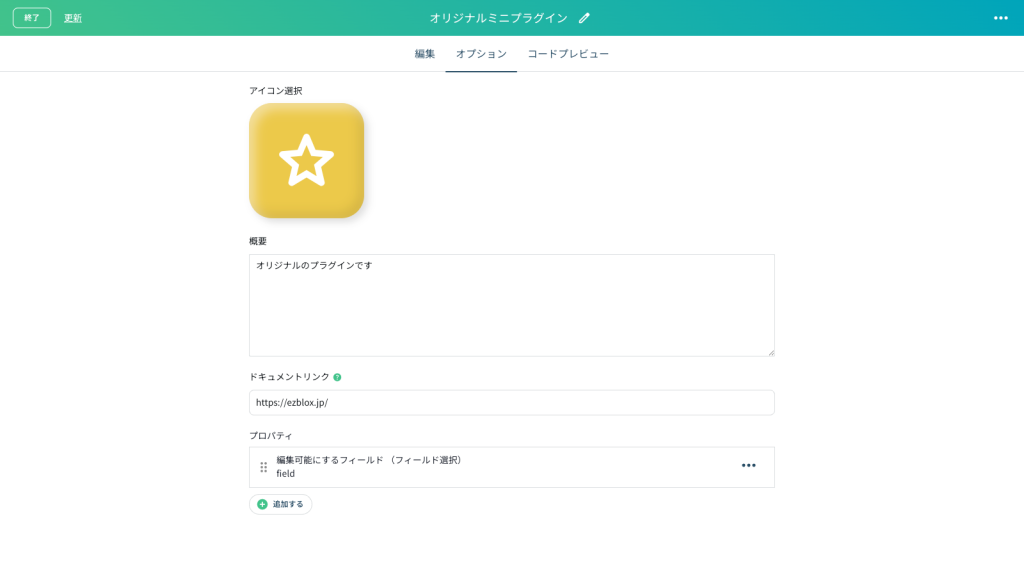This screenshot has height=576, width=1024.
Task: Focus the https://ezblox.jp/ documentation link field
Action: coord(512,402)
